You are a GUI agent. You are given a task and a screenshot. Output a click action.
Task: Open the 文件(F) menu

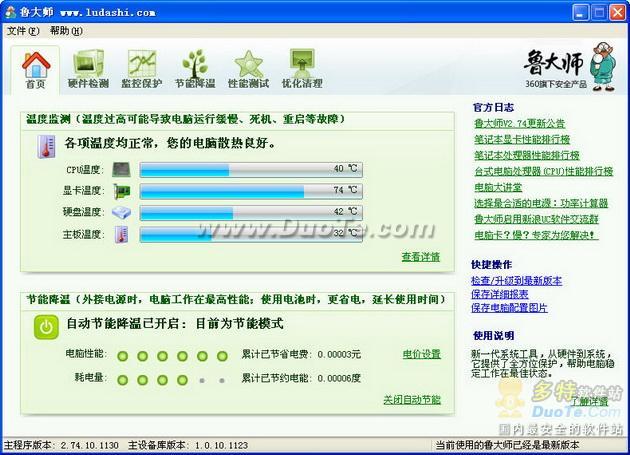coord(21,31)
